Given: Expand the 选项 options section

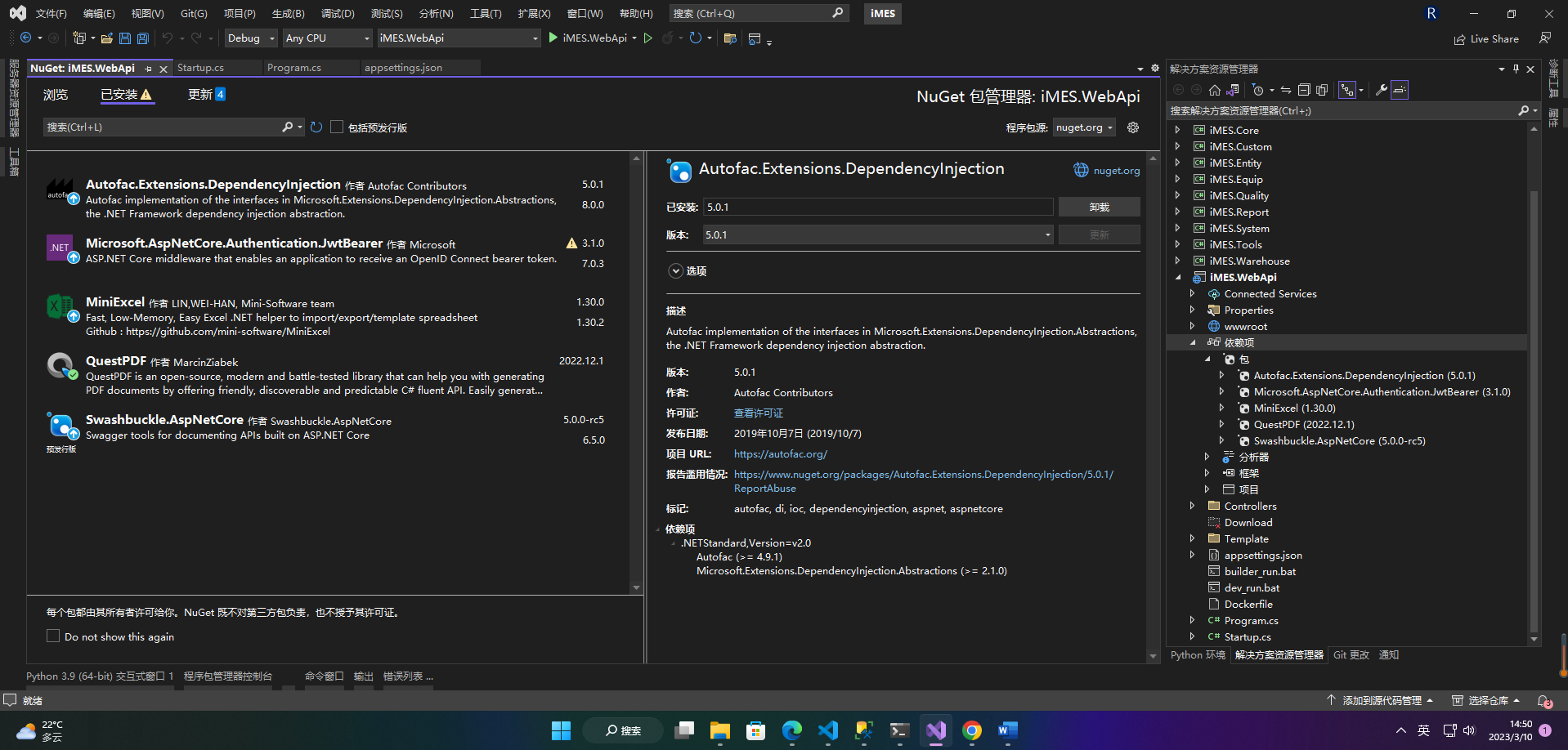Looking at the screenshot, I should (x=675, y=271).
